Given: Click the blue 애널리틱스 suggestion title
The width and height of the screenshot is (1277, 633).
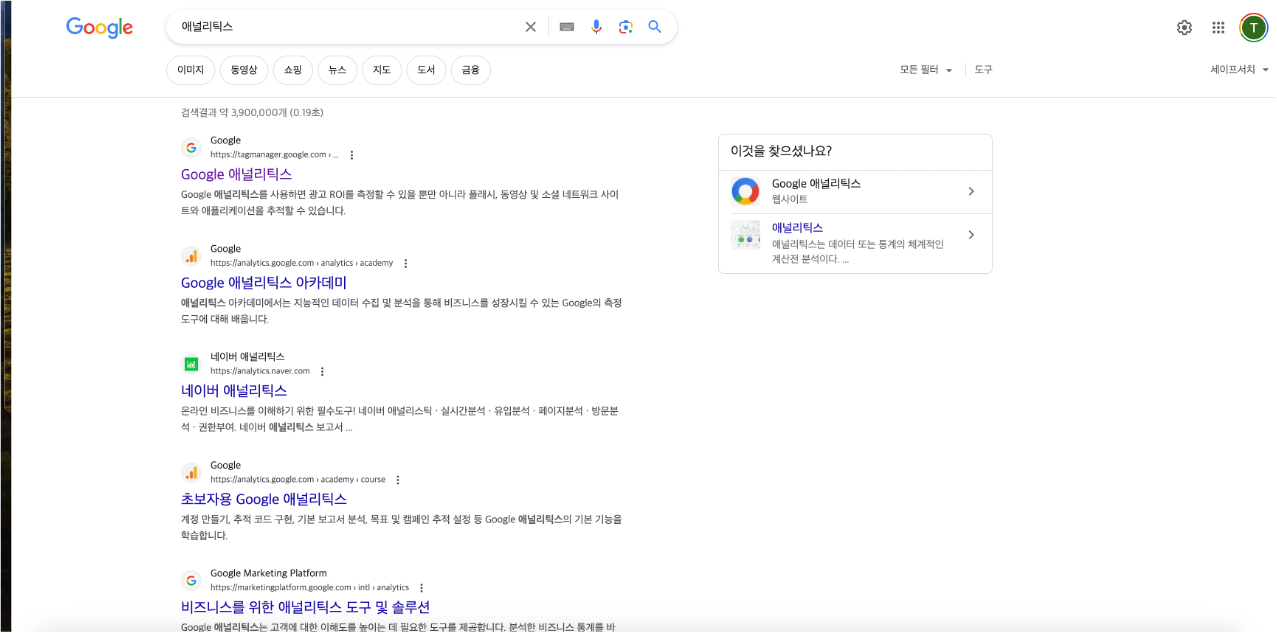Looking at the screenshot, I should tap(797, 228).
